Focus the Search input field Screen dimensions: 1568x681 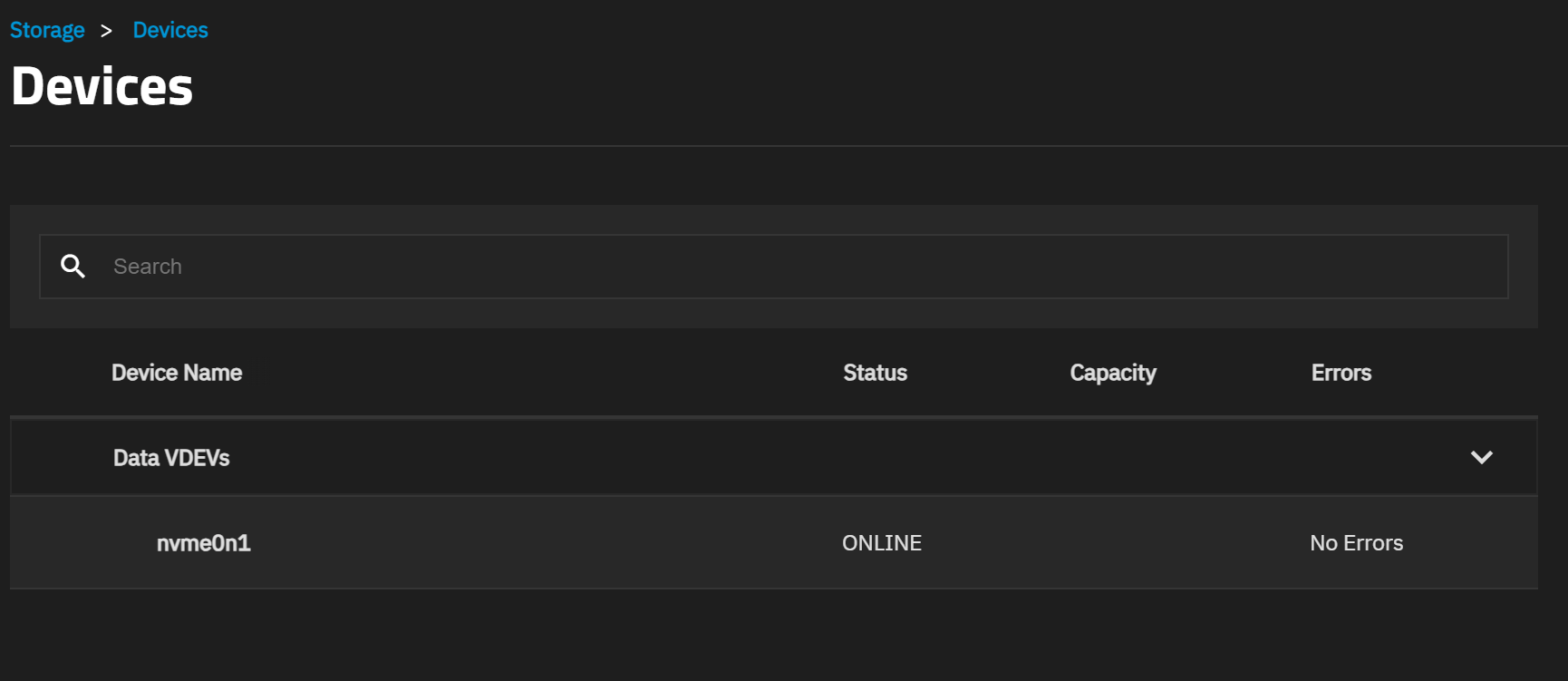tap(773, 267)
